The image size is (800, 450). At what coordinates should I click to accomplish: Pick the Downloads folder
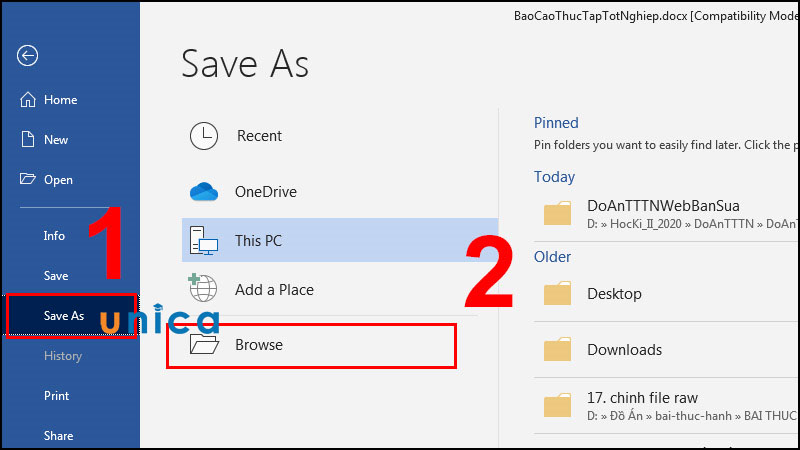665,350
